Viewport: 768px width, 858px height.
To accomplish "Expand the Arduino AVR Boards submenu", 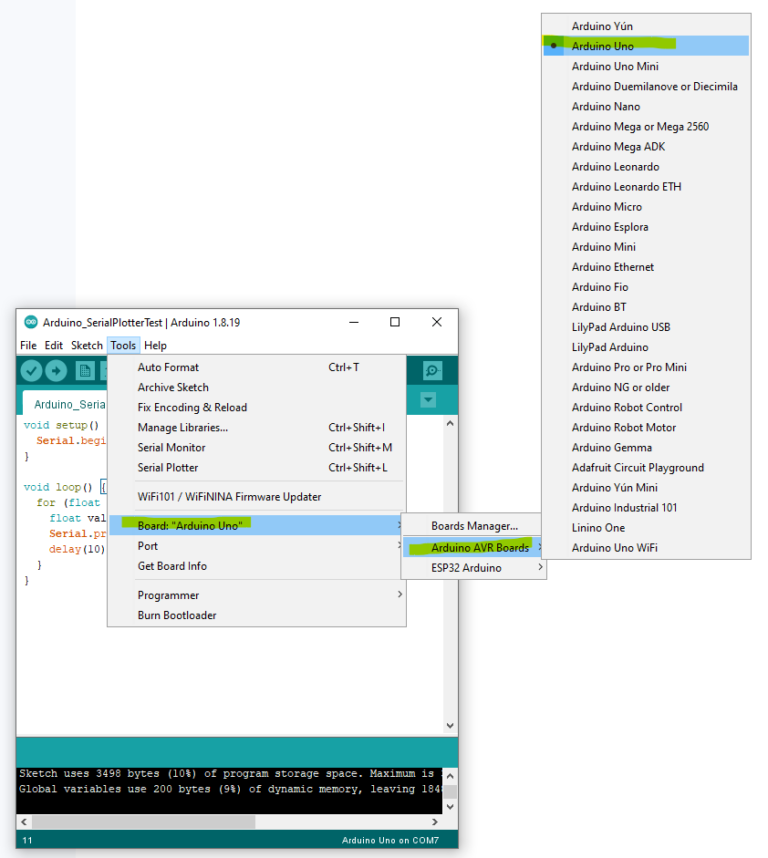I will [x=480, y=547].
